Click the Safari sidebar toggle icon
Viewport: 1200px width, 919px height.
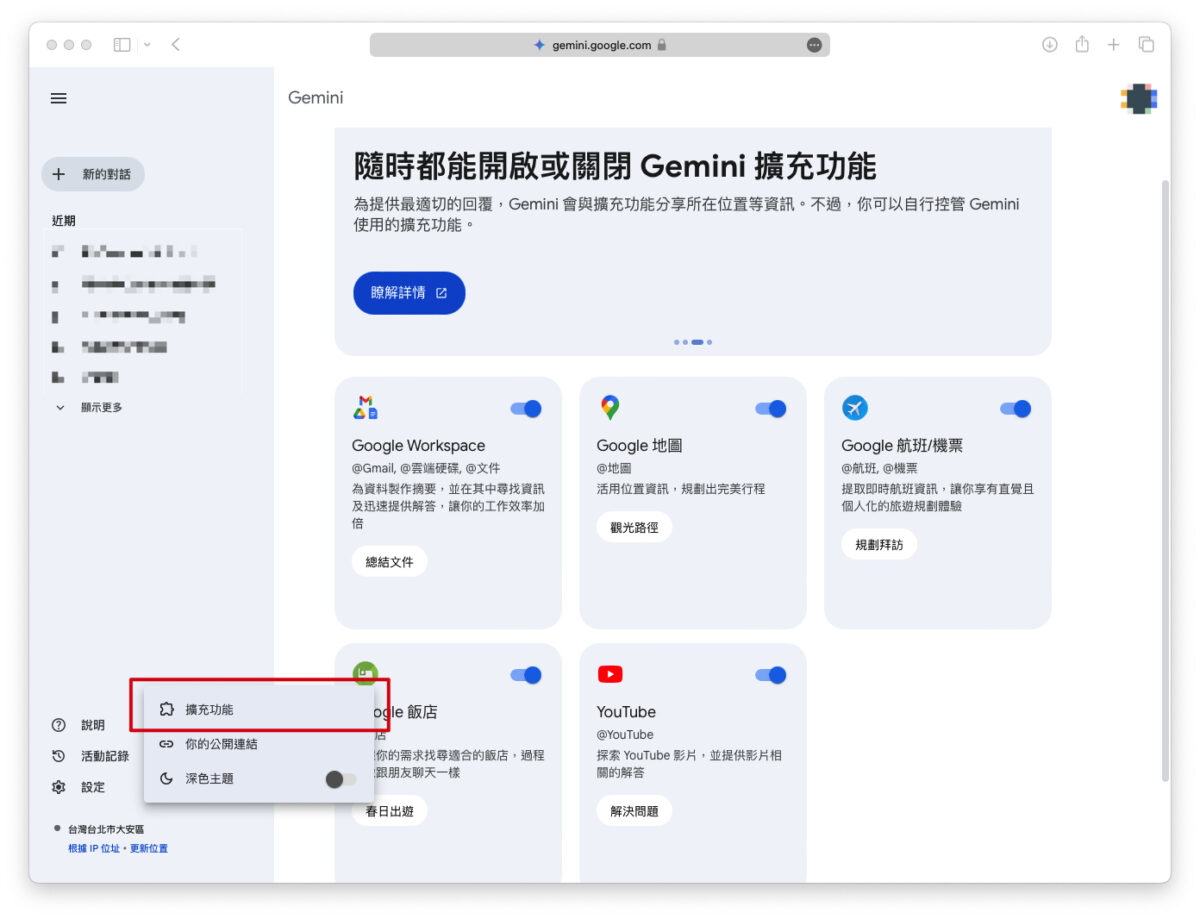(122, 45)
